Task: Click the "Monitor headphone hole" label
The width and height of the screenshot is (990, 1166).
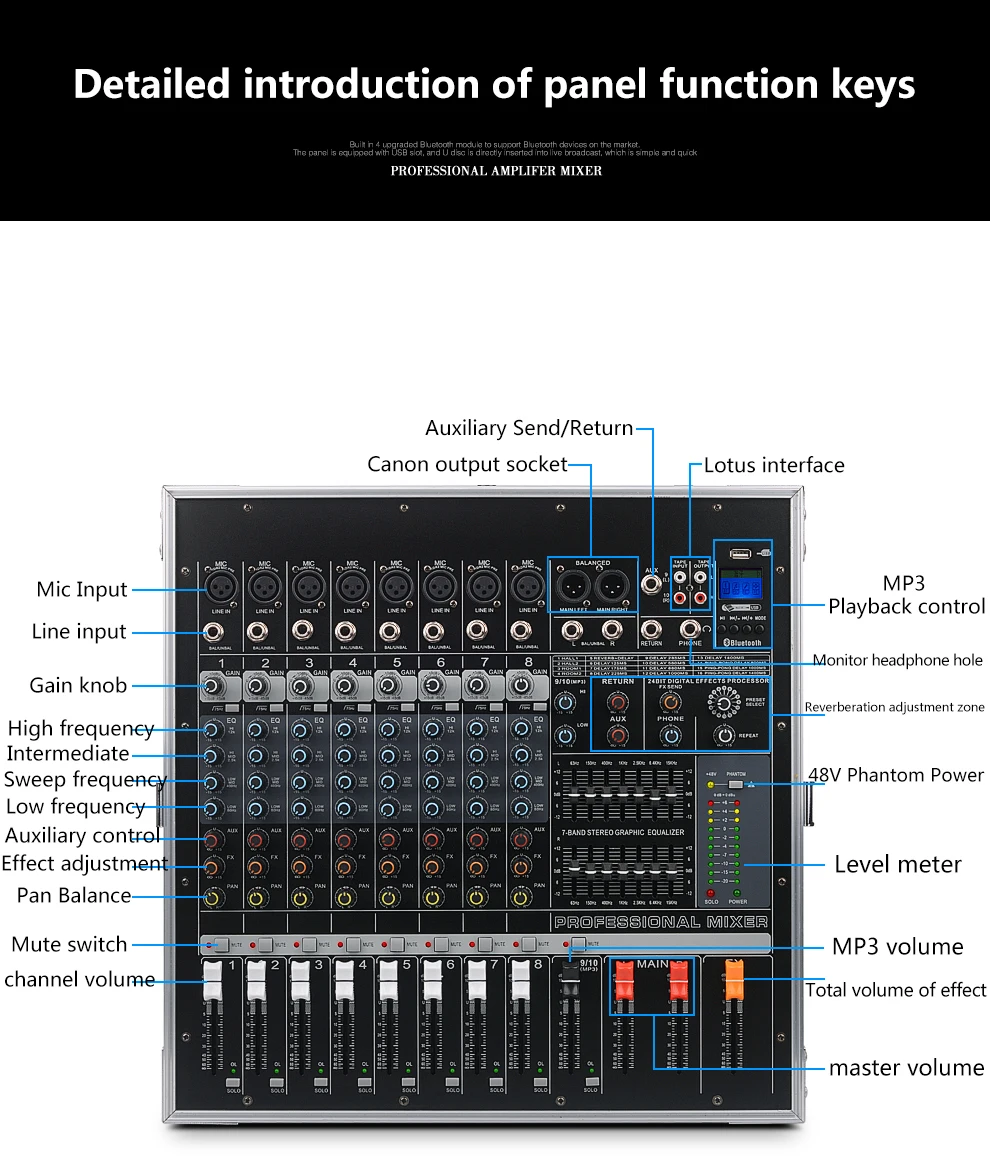Action: click(x=897, y=660)
